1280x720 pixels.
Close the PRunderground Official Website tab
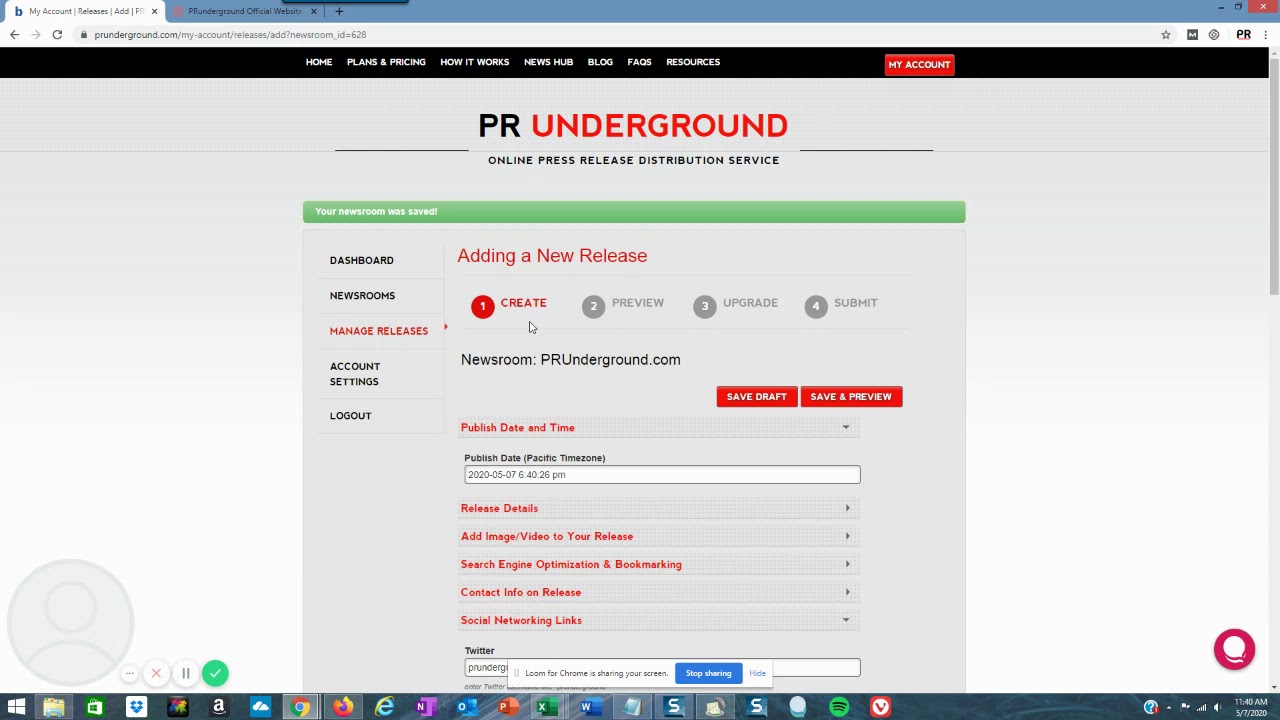point(314,11)
